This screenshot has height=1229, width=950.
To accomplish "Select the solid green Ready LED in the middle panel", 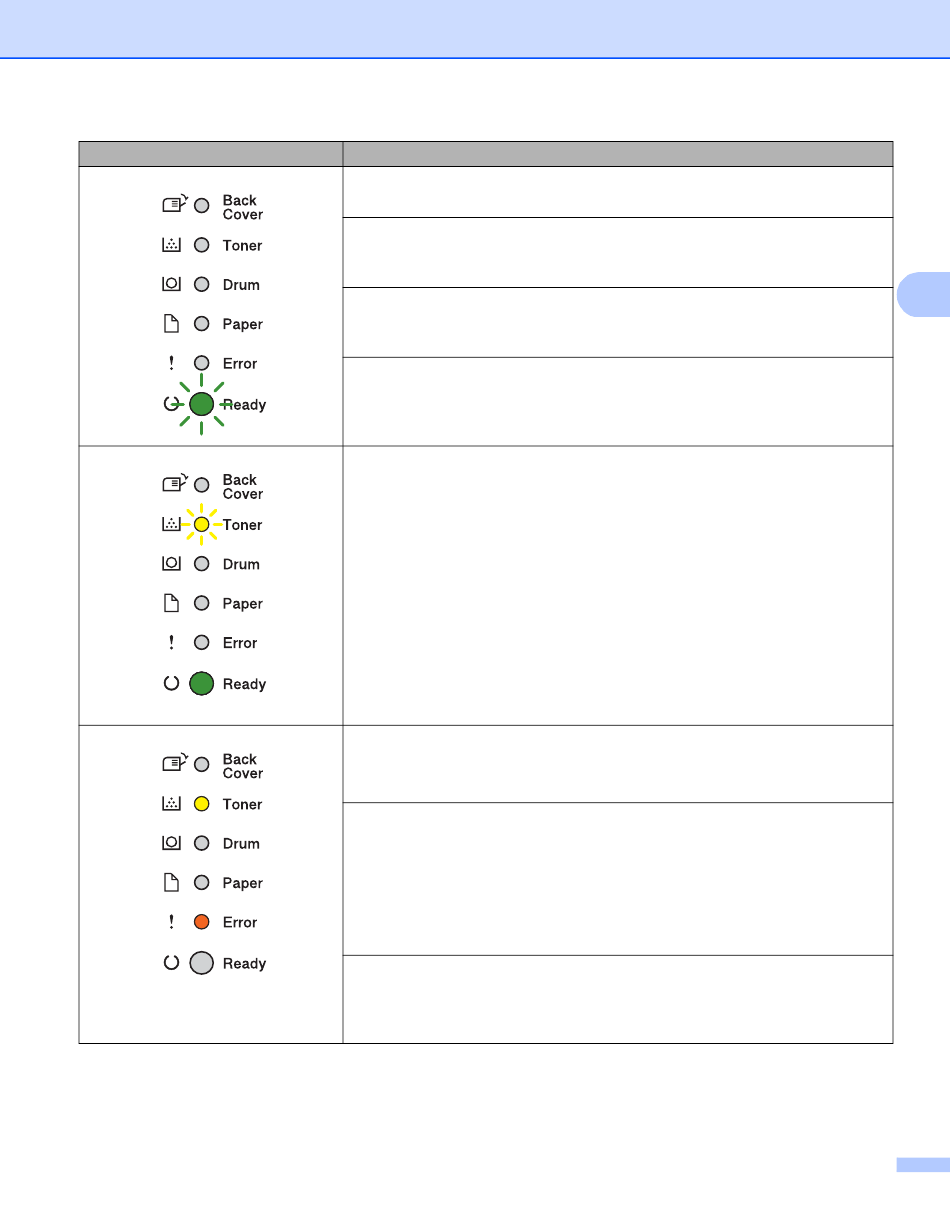I will 202,684.
